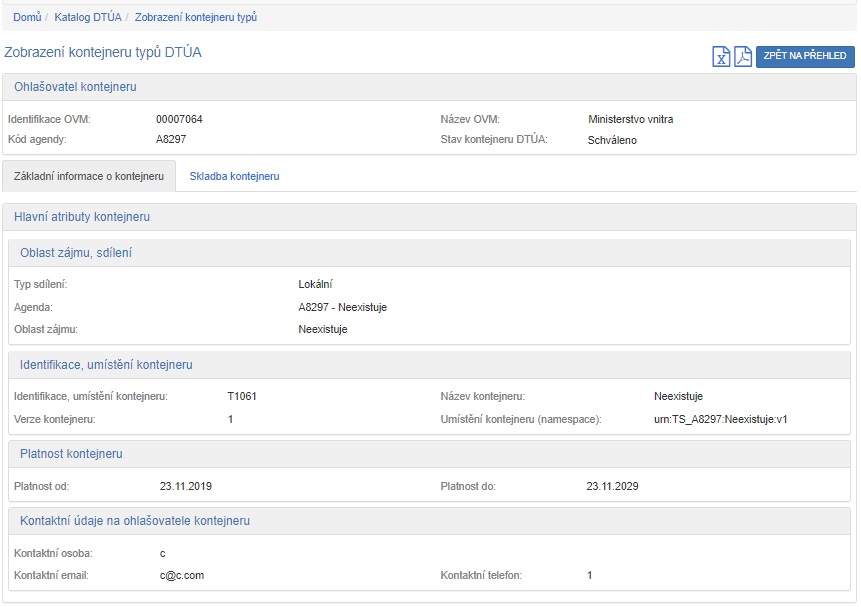Go to Domů breadcrumb link
The height and width of the screenshot is (607, 861).
pyautogui.click(x=27, y=17)
